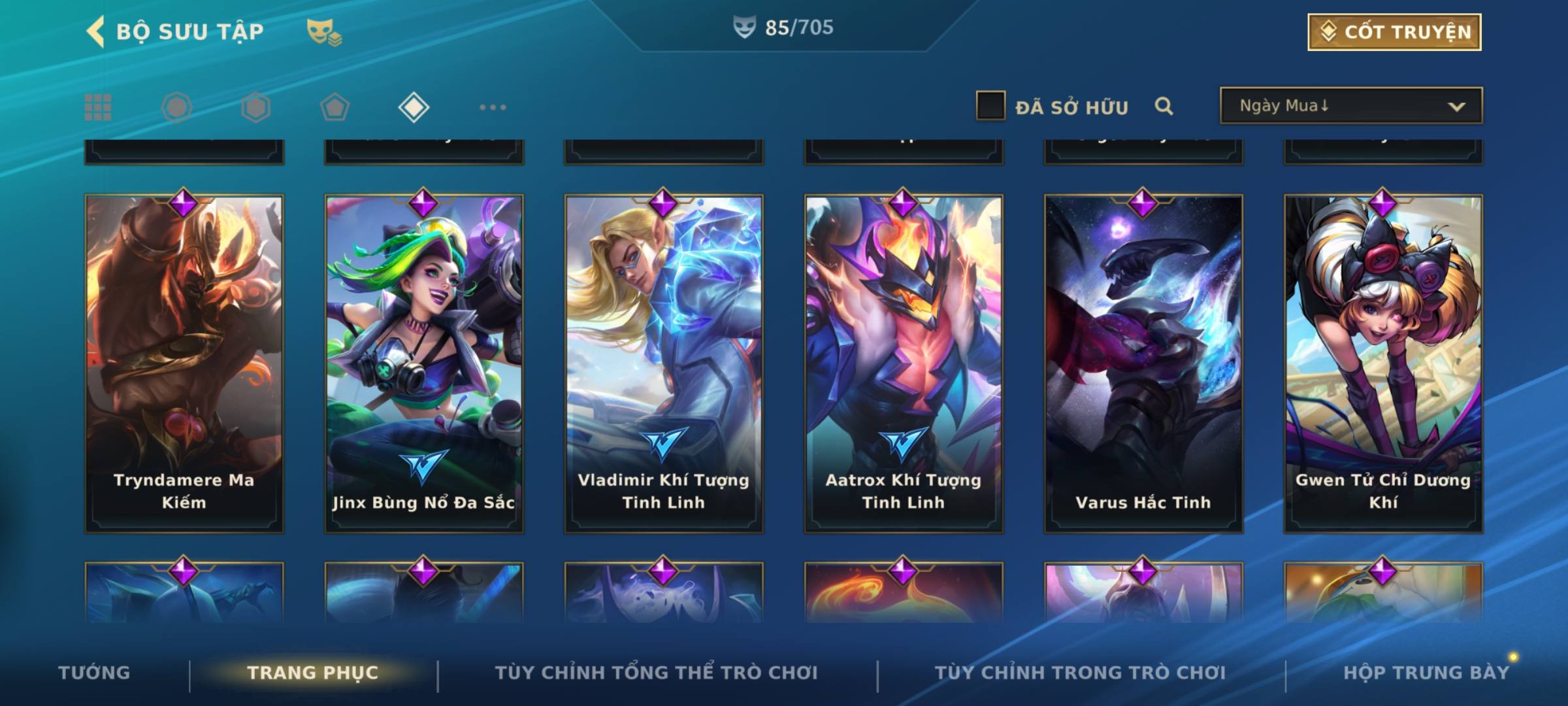The width and height of the screenshot is (1568, 706).
Task: Click the Cốt Truyện button
Action: (1394, 32)
